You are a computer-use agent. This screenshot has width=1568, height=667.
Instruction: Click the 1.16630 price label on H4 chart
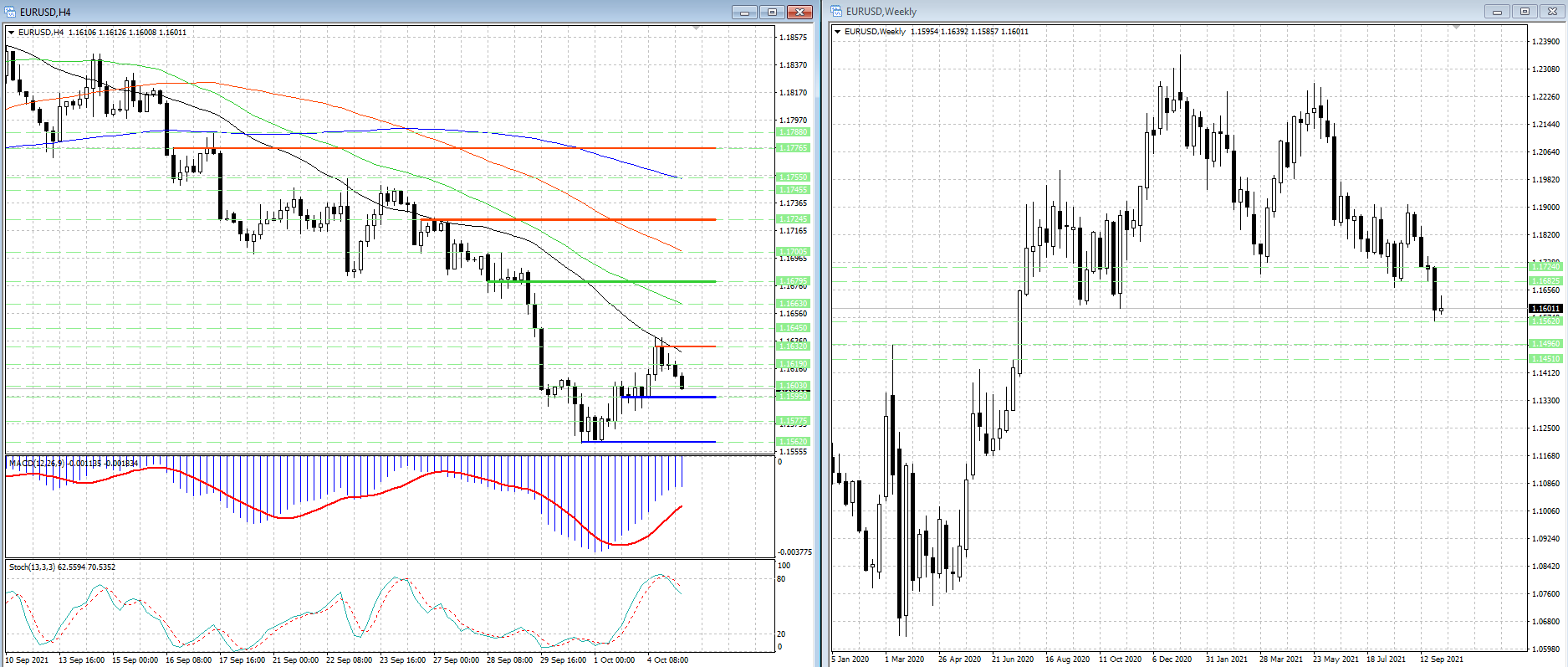tap(794, 304)
